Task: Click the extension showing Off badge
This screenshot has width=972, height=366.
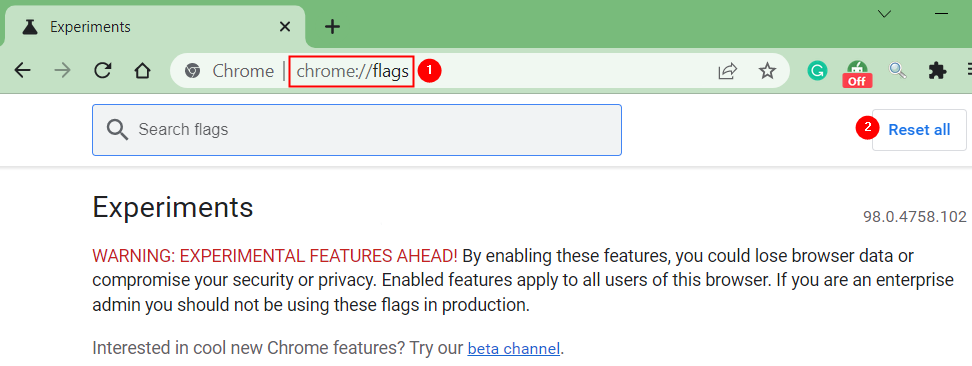Action: [x=857, y=73]
